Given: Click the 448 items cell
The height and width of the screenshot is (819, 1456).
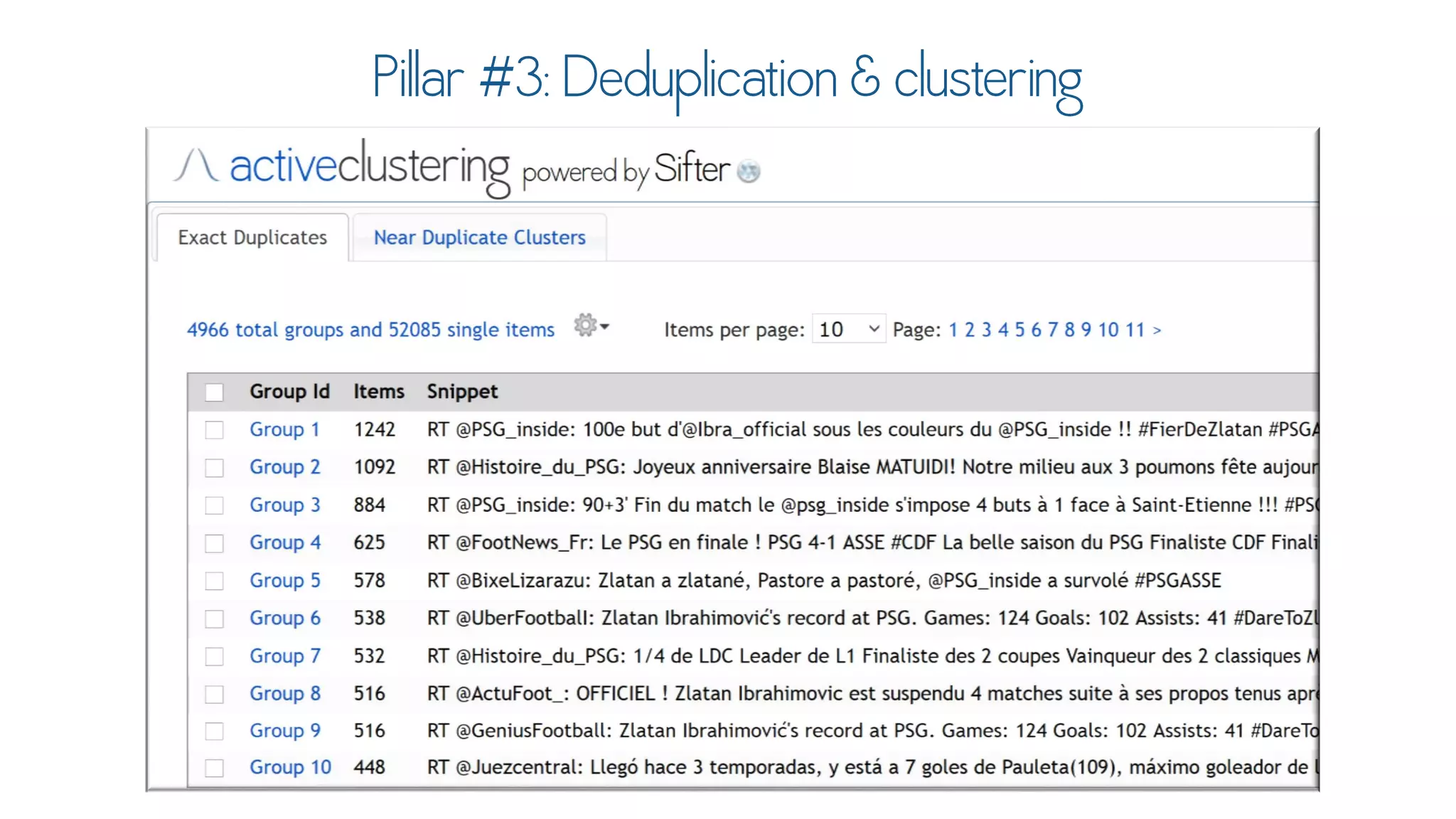Looking at the screenshot, I should click(x=370, y=767).
